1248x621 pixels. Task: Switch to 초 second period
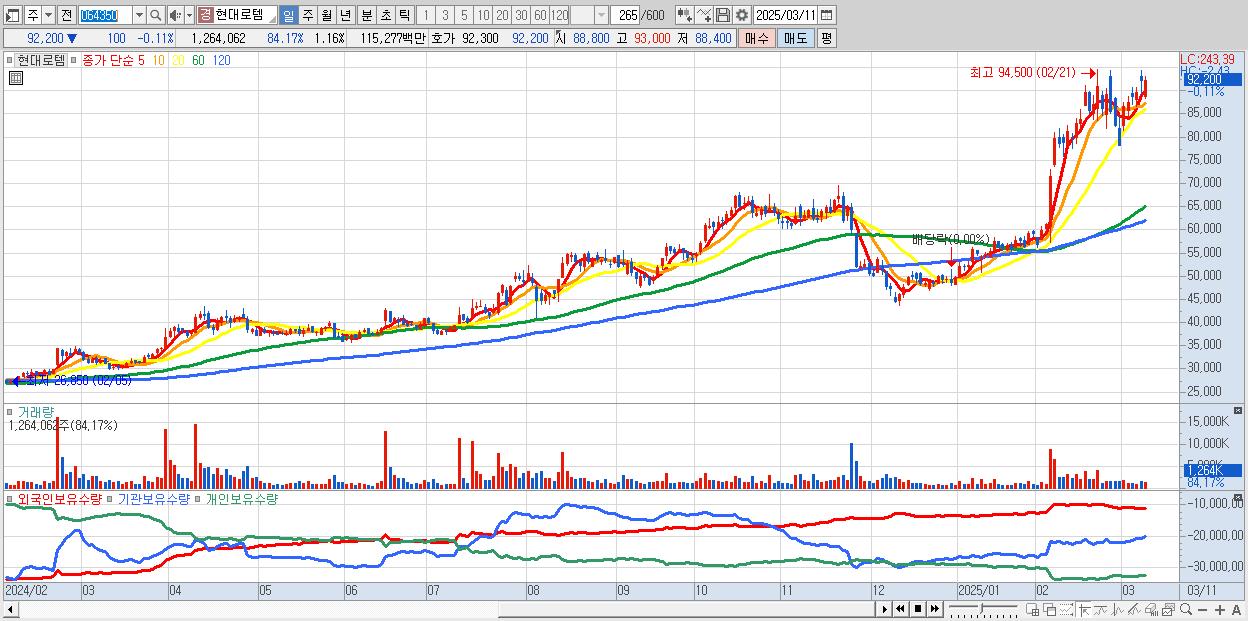coord(386,15)
